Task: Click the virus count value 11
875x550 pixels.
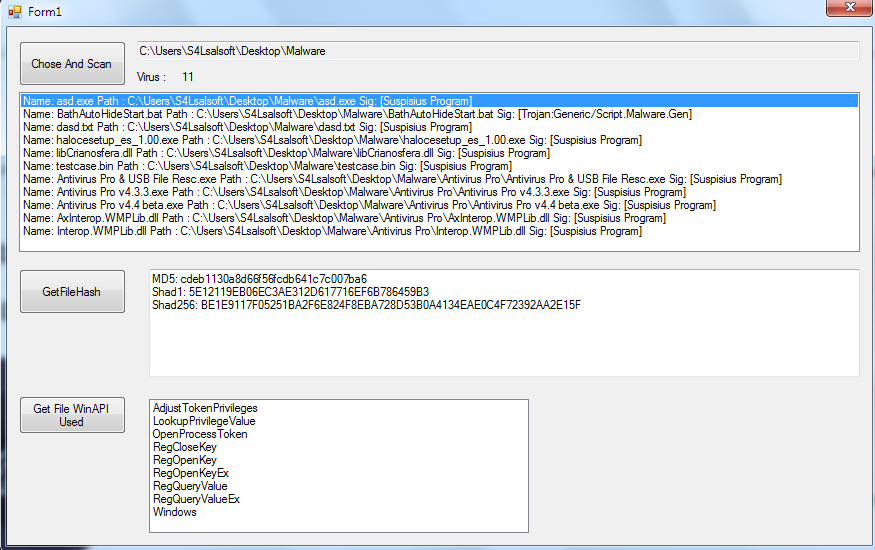Action: 188,77
